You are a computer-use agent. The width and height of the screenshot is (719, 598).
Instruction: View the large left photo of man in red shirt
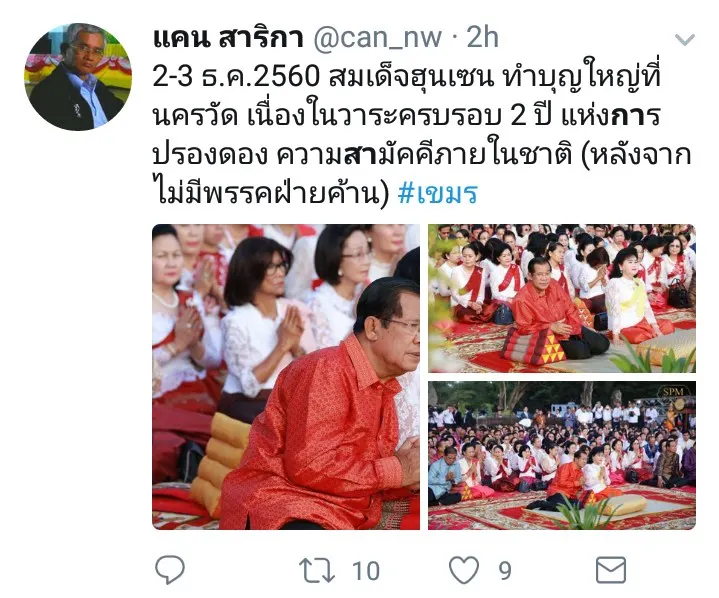click(x=286, y=377)
